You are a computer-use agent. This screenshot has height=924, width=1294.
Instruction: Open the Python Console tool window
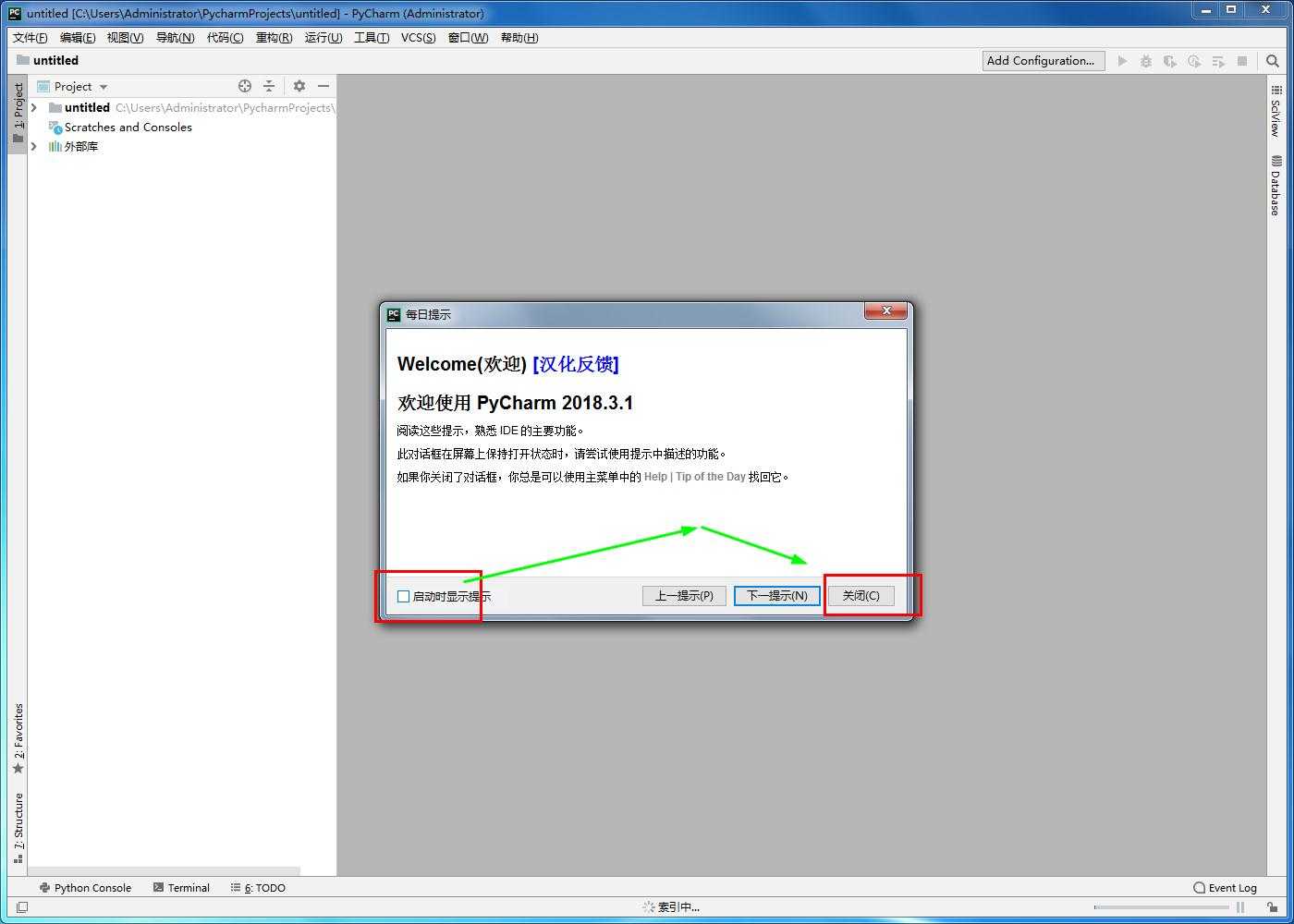[x=85, y=888]
